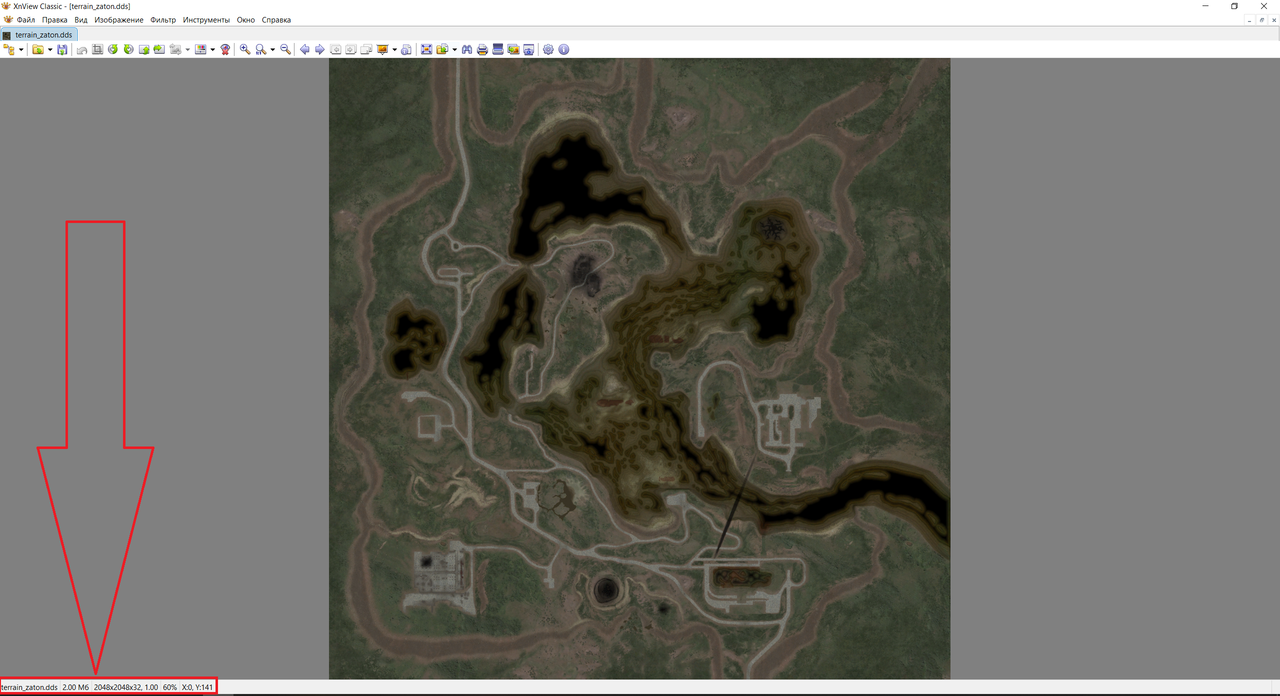Restore the inner document window
The width and height of the screenshot is (1280, 696).
[x=1262, y=20]
